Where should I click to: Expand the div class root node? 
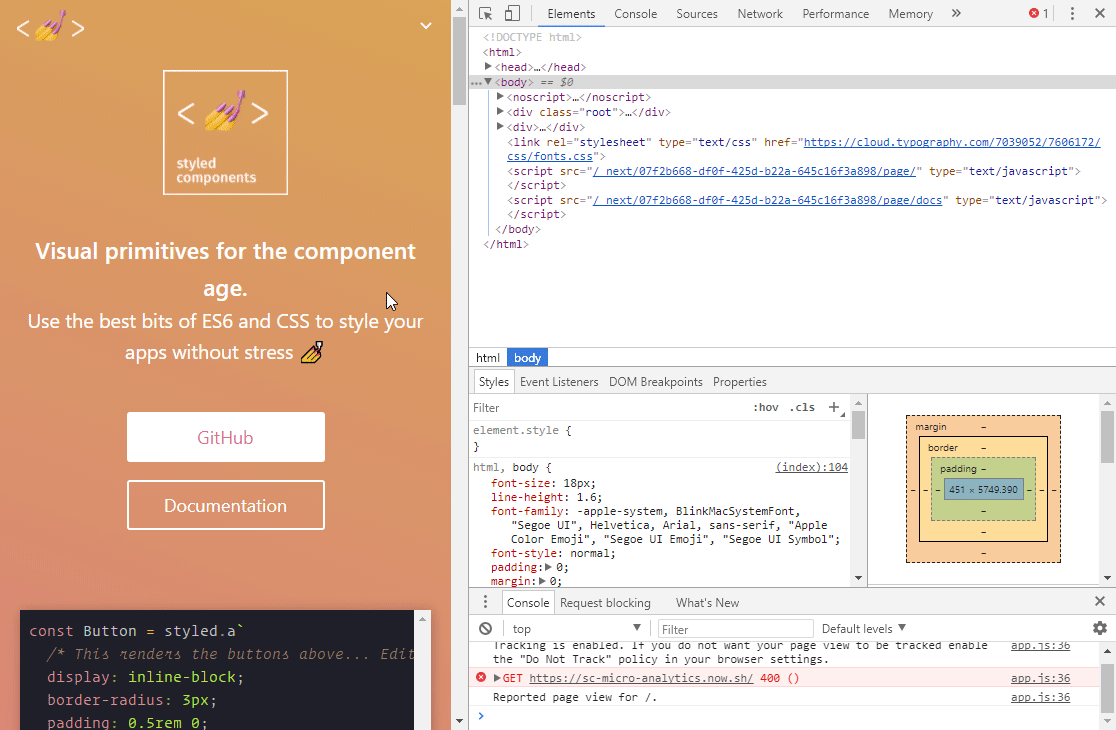tap(500, 112)
